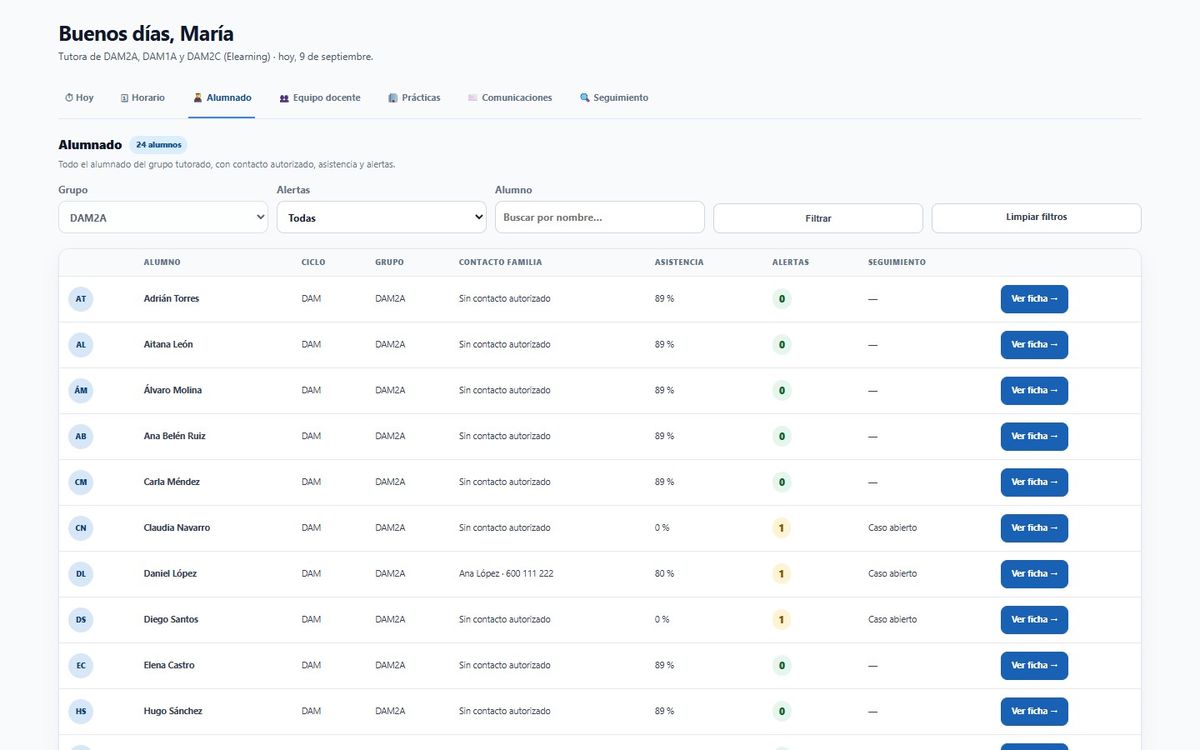This screenshot has width=1200, height=750.
Task: Apply filters with the Filtrar button
Action: pos(818,218)
